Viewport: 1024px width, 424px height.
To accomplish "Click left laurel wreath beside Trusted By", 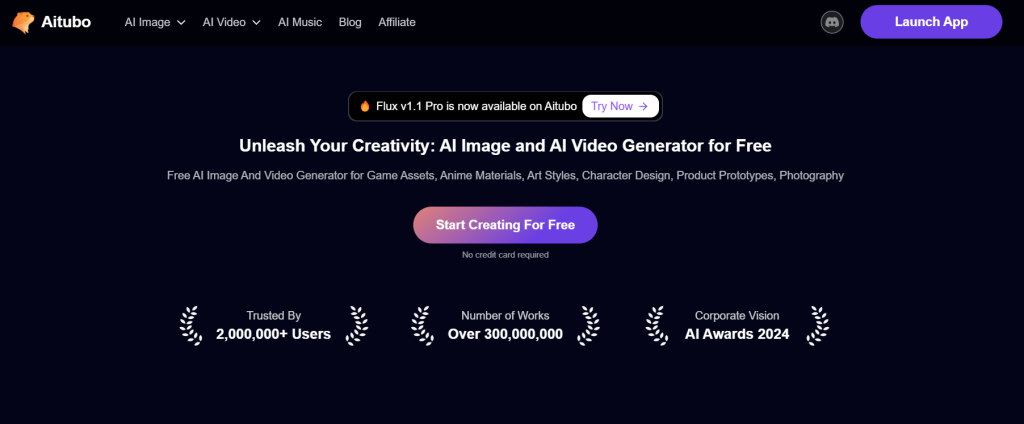I will (x=190, y=324).
